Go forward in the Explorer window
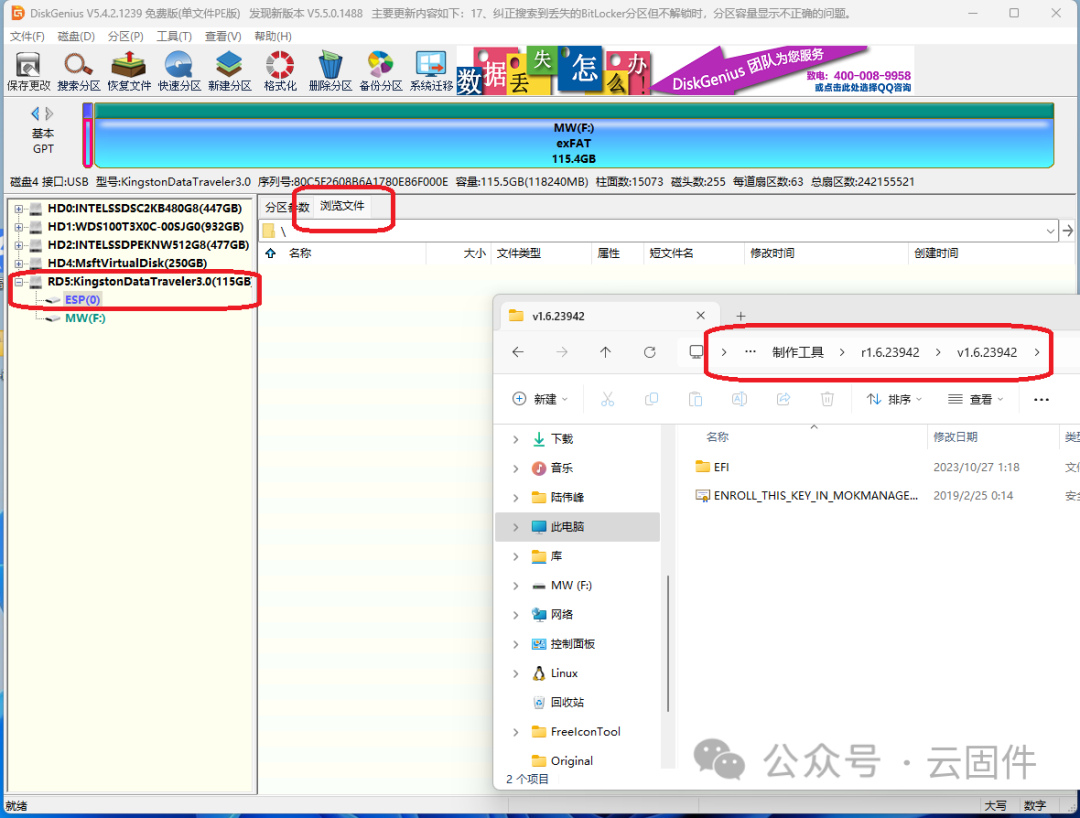Screen dimensions: 1080x818 562,352
